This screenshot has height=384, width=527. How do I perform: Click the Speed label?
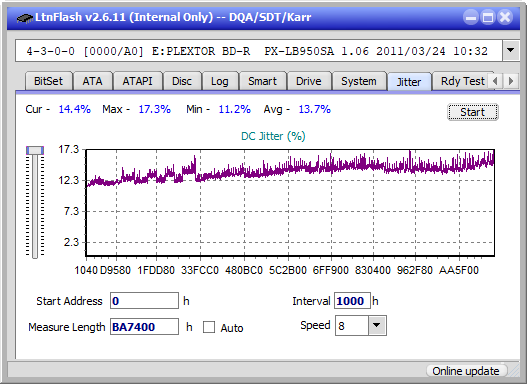tap(315, 325)
